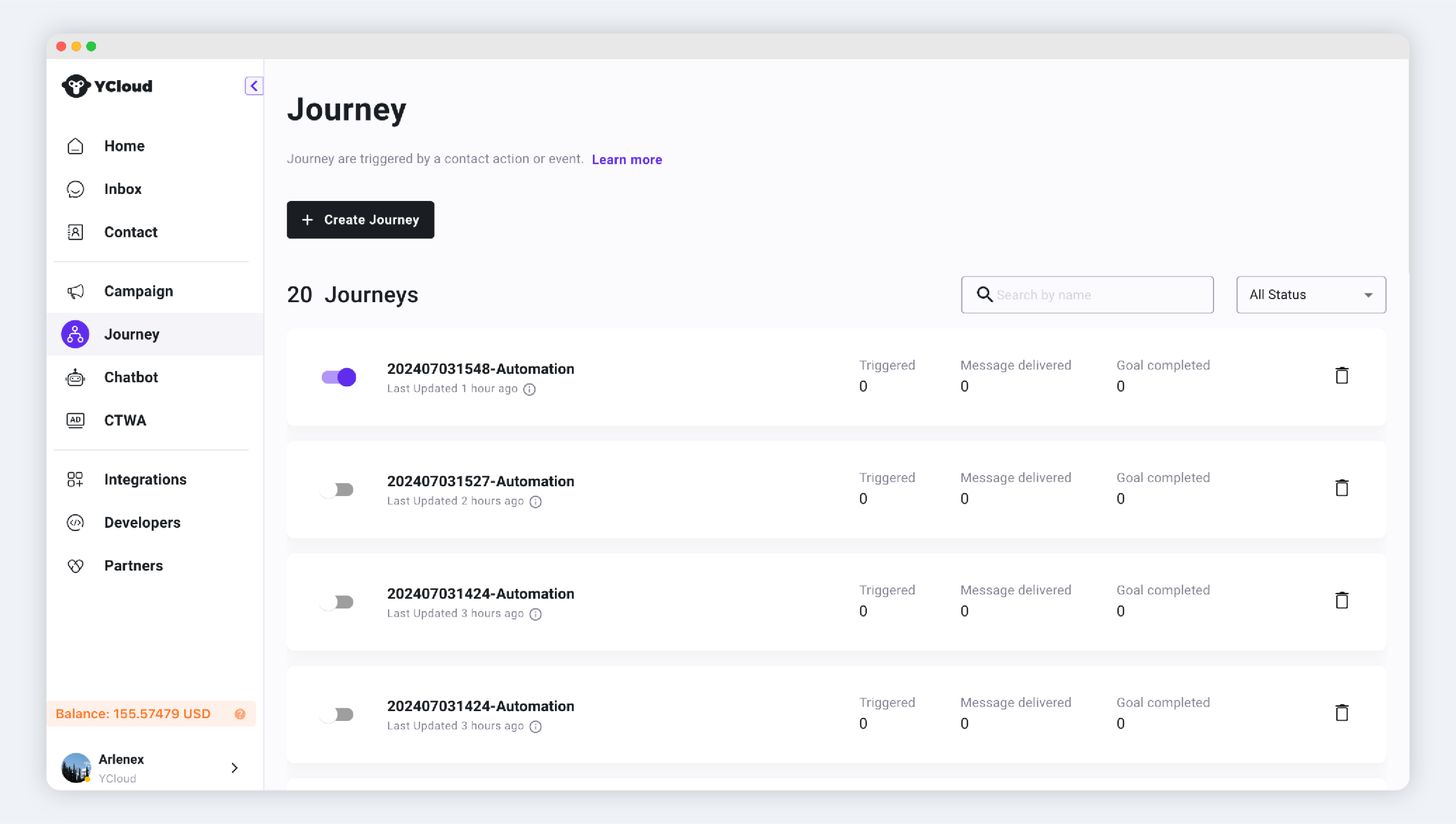Image resolution: width=1456 pixels, height=824 pixels.
Task: Click the Campaign megaphone icon
Action: point(75,291)
